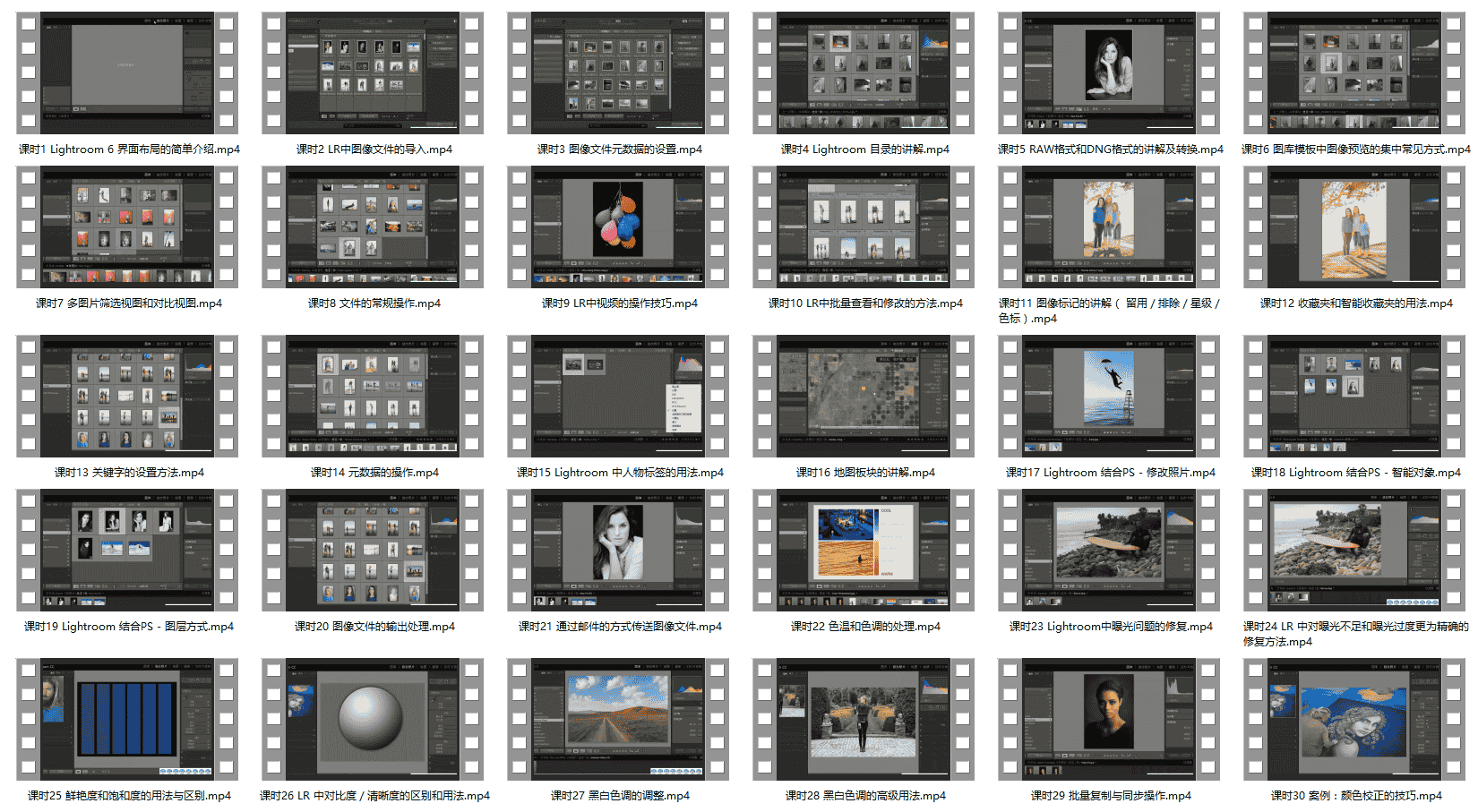Select thumbnail for 课时6 图库模板中图像预览
Screen dimensions: 1478x812
tap(1354, 73)
